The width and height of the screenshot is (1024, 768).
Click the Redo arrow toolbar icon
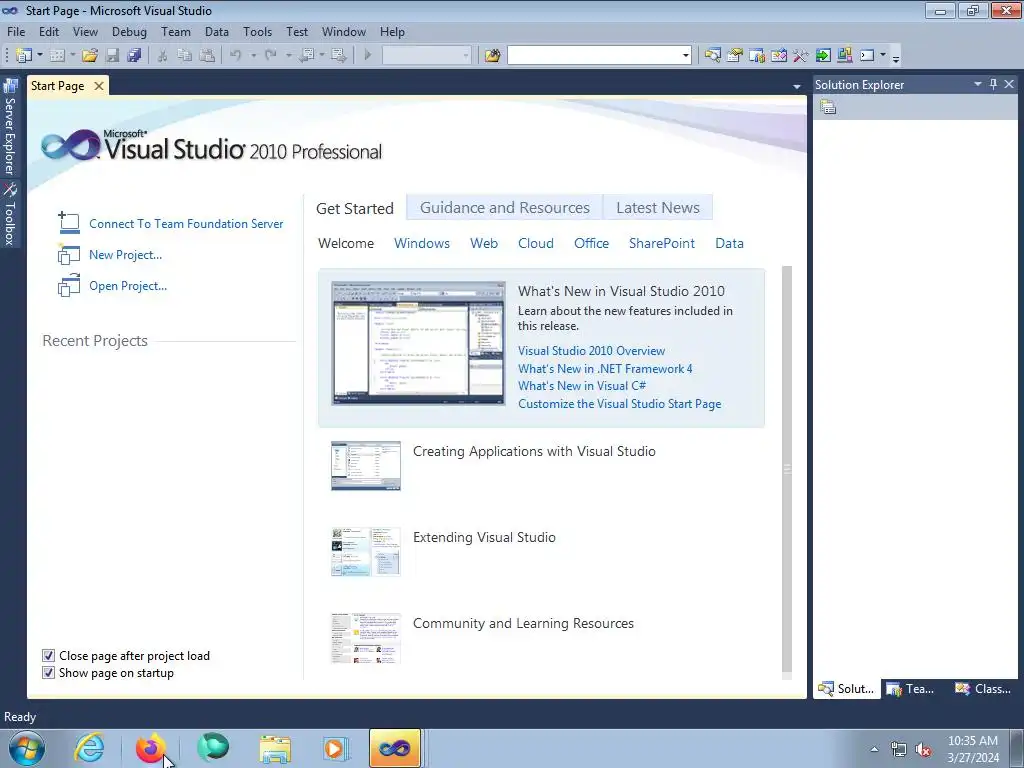(270, 56)
